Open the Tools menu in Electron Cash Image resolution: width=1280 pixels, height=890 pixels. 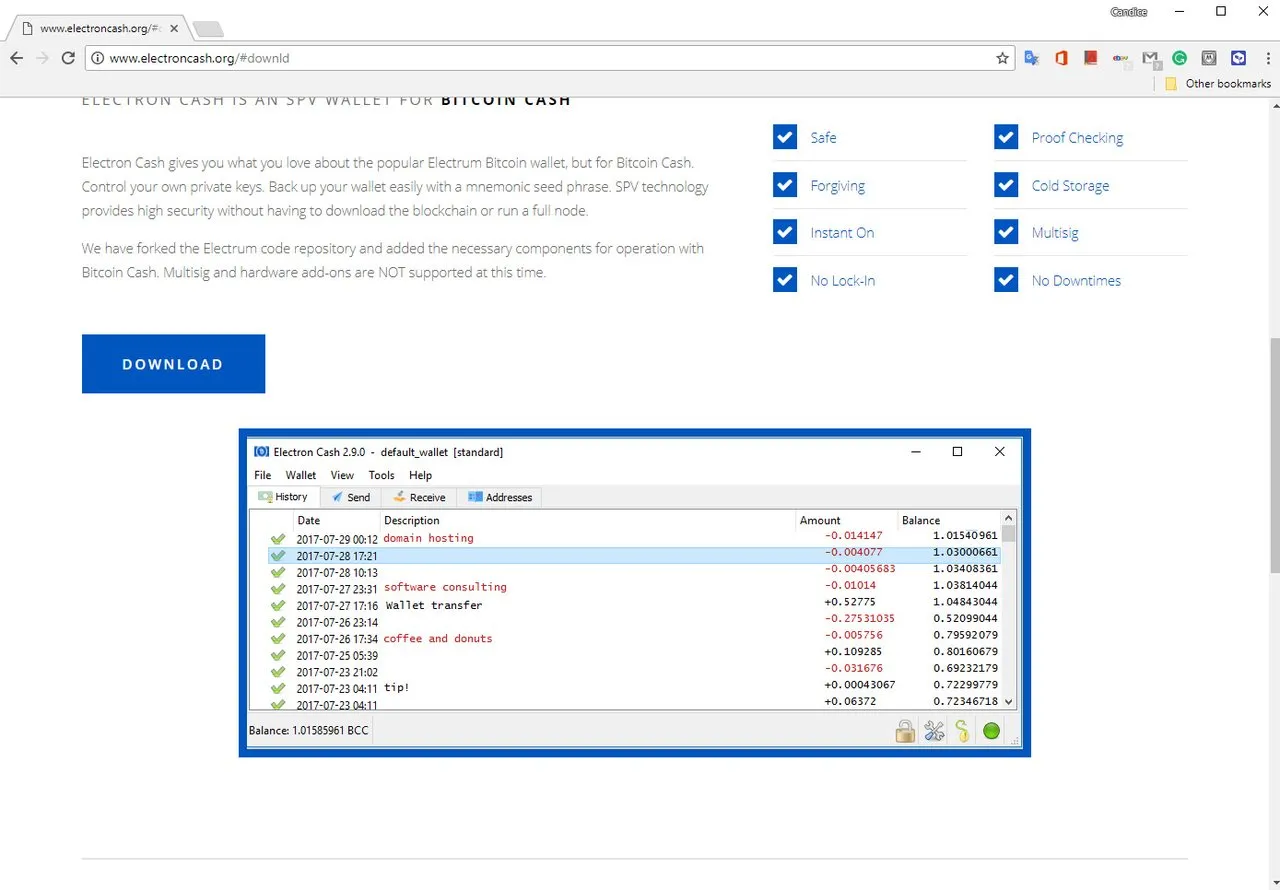click(381, 475)
